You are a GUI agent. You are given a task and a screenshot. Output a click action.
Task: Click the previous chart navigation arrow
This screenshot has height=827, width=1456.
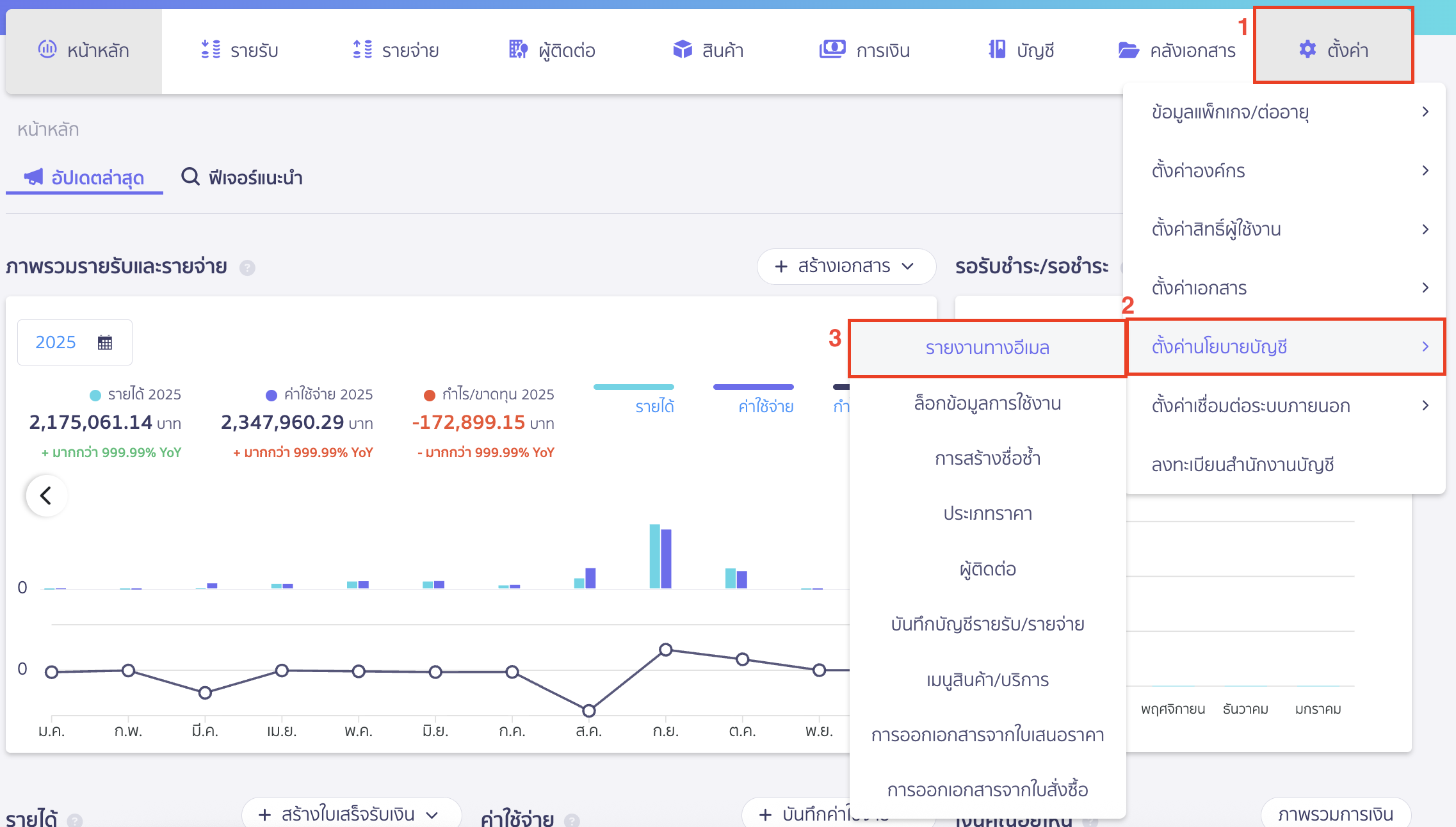[x=45, y=495]
